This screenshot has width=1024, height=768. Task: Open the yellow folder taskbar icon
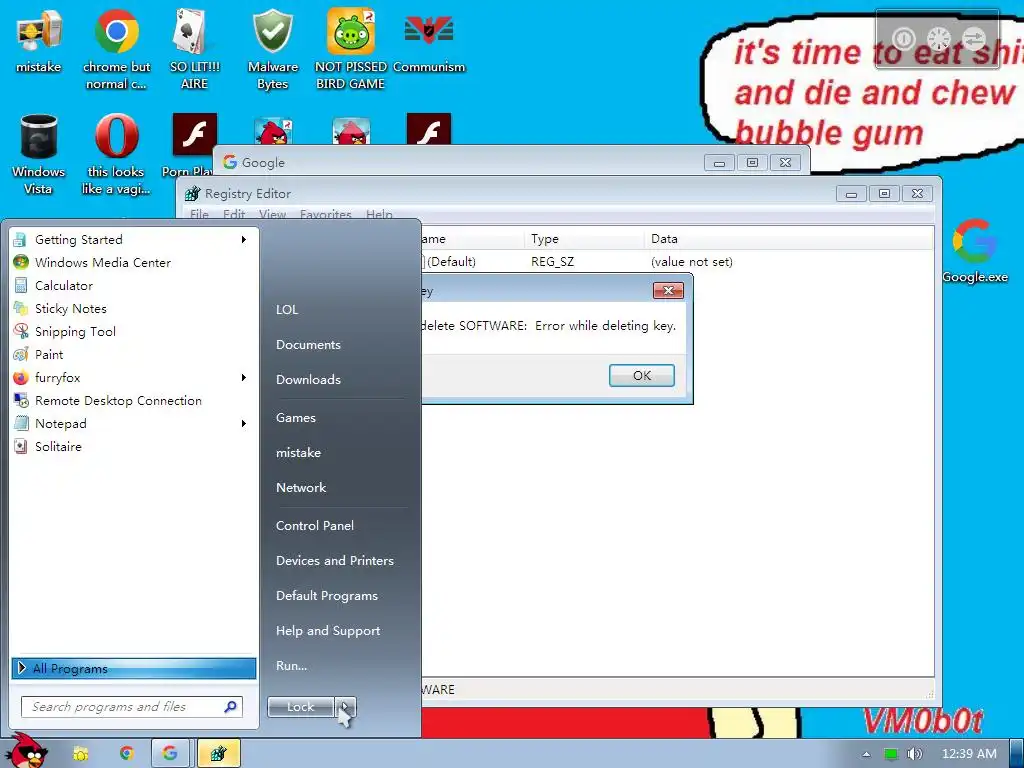click(x=80, y=754)
